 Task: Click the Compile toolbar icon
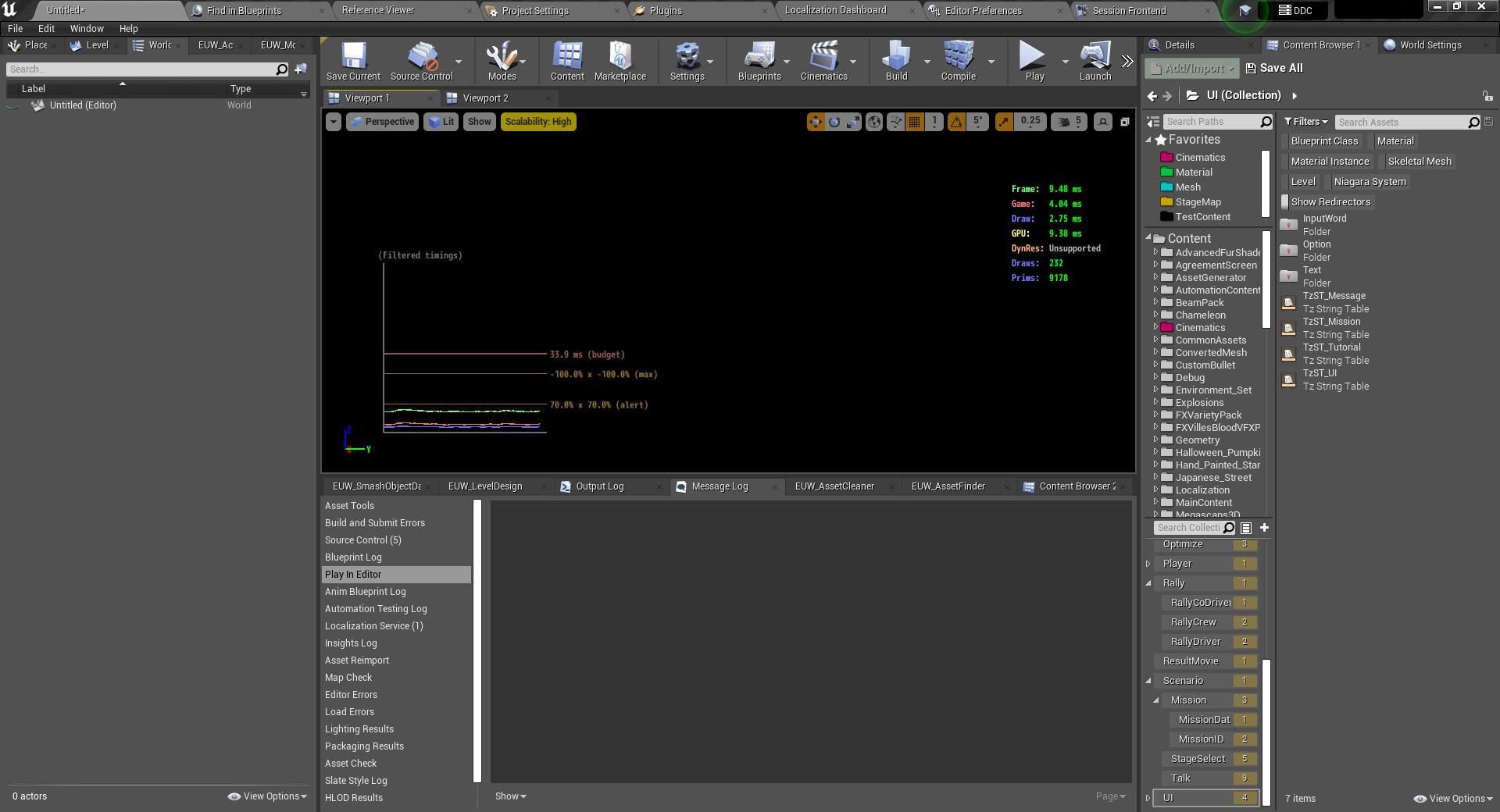959,61
